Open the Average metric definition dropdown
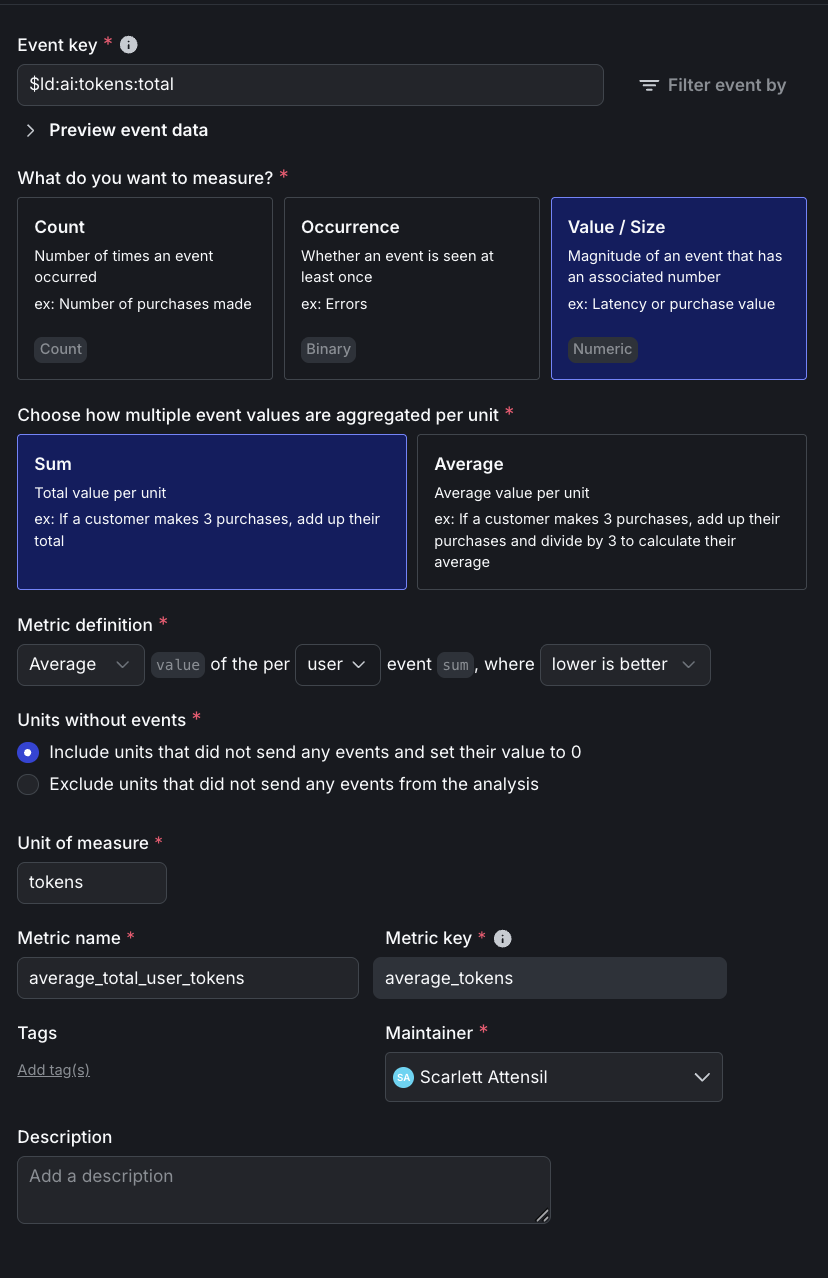828x1278 pixels. click(81, 665)
